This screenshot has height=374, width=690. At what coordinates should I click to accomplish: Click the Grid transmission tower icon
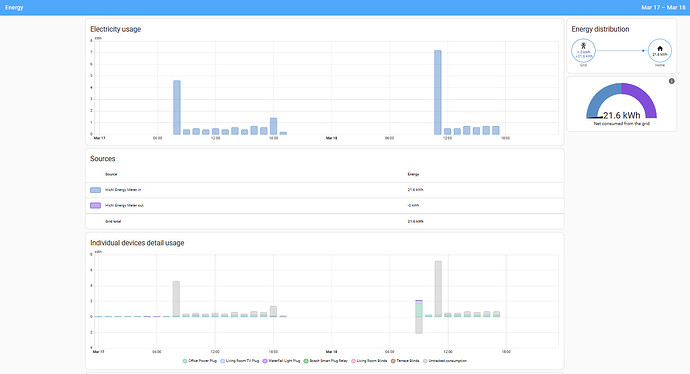click(x=584, y=45)
